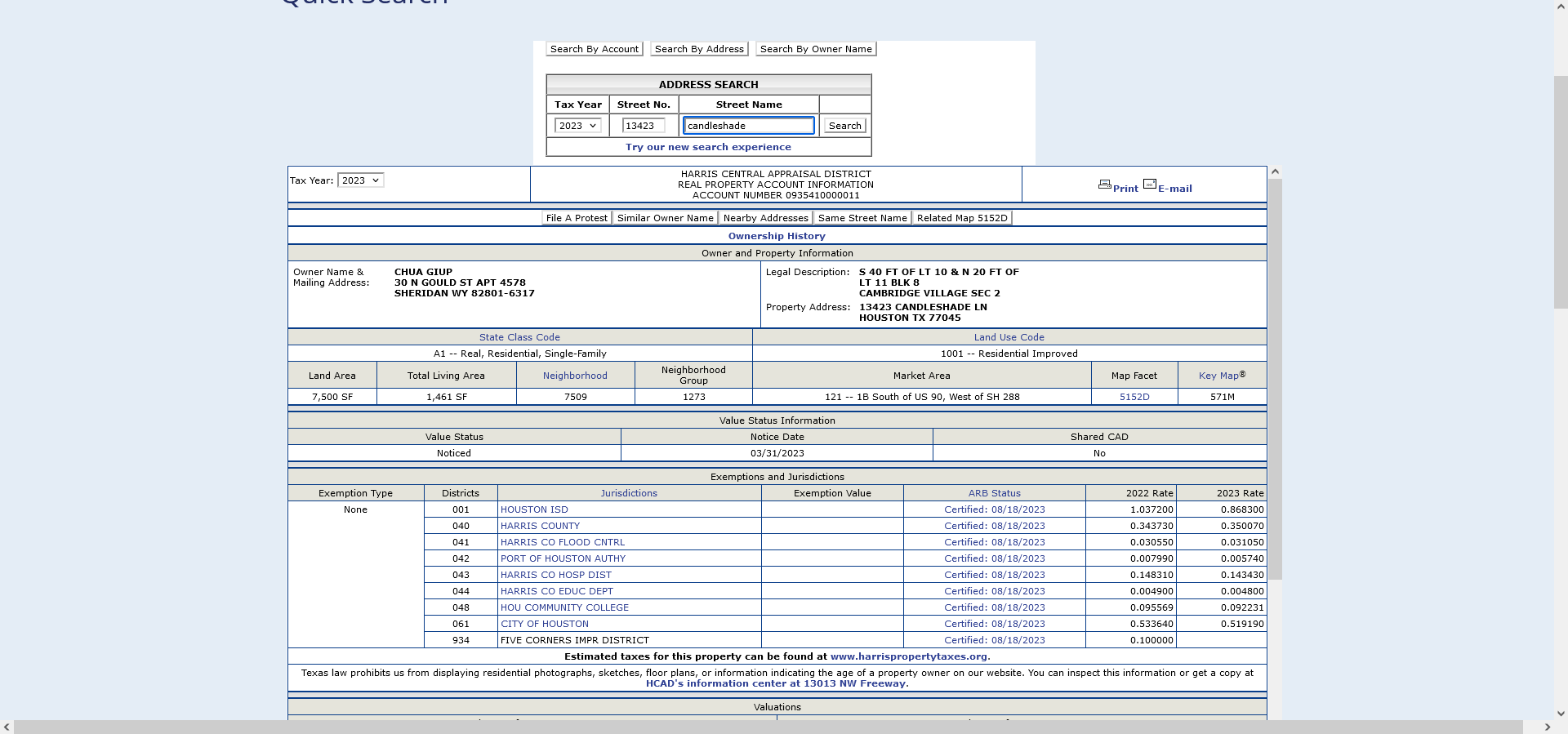The height and width of the screenshot is (734, 1568).
Task: Click the Neighborhood column link
Action: tap(575, 376)
